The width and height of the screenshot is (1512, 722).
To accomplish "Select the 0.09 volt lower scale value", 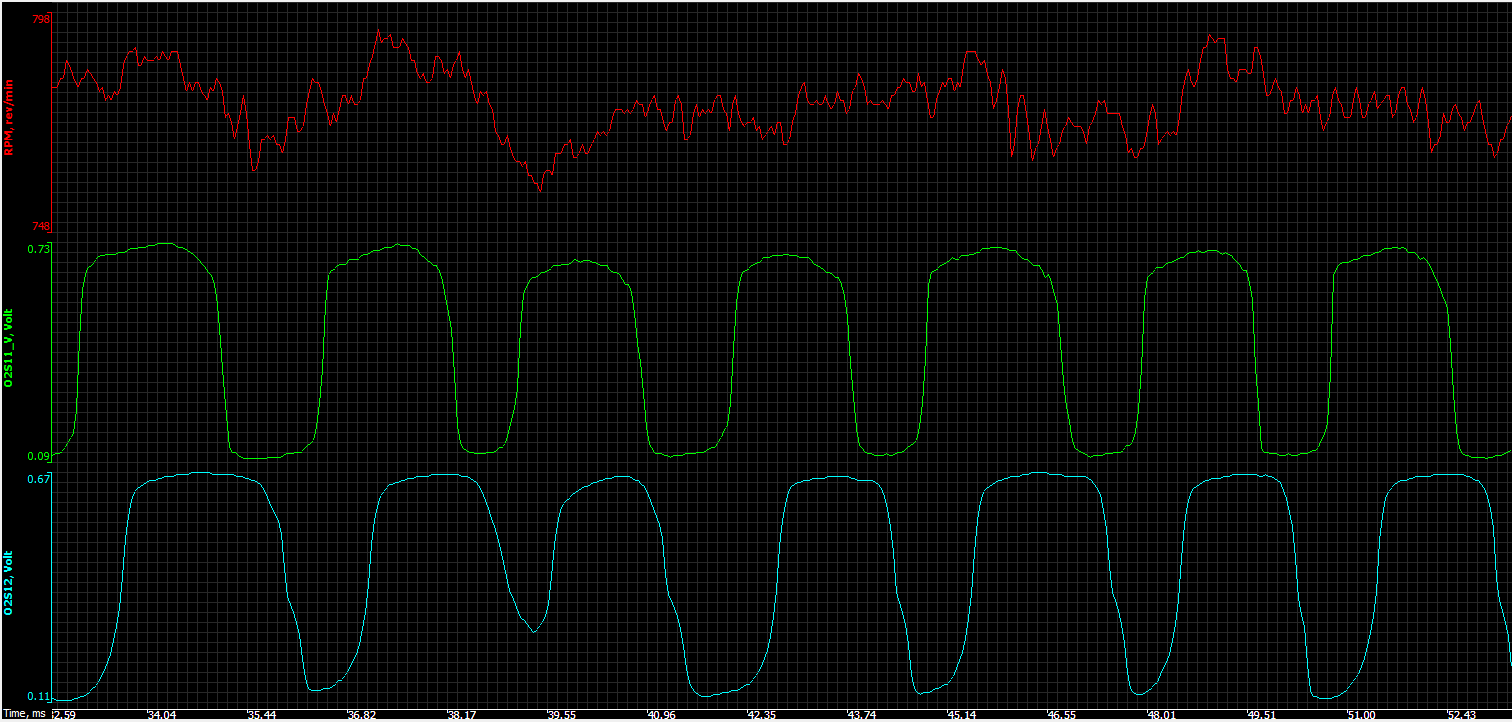I will tap(38, 457).
